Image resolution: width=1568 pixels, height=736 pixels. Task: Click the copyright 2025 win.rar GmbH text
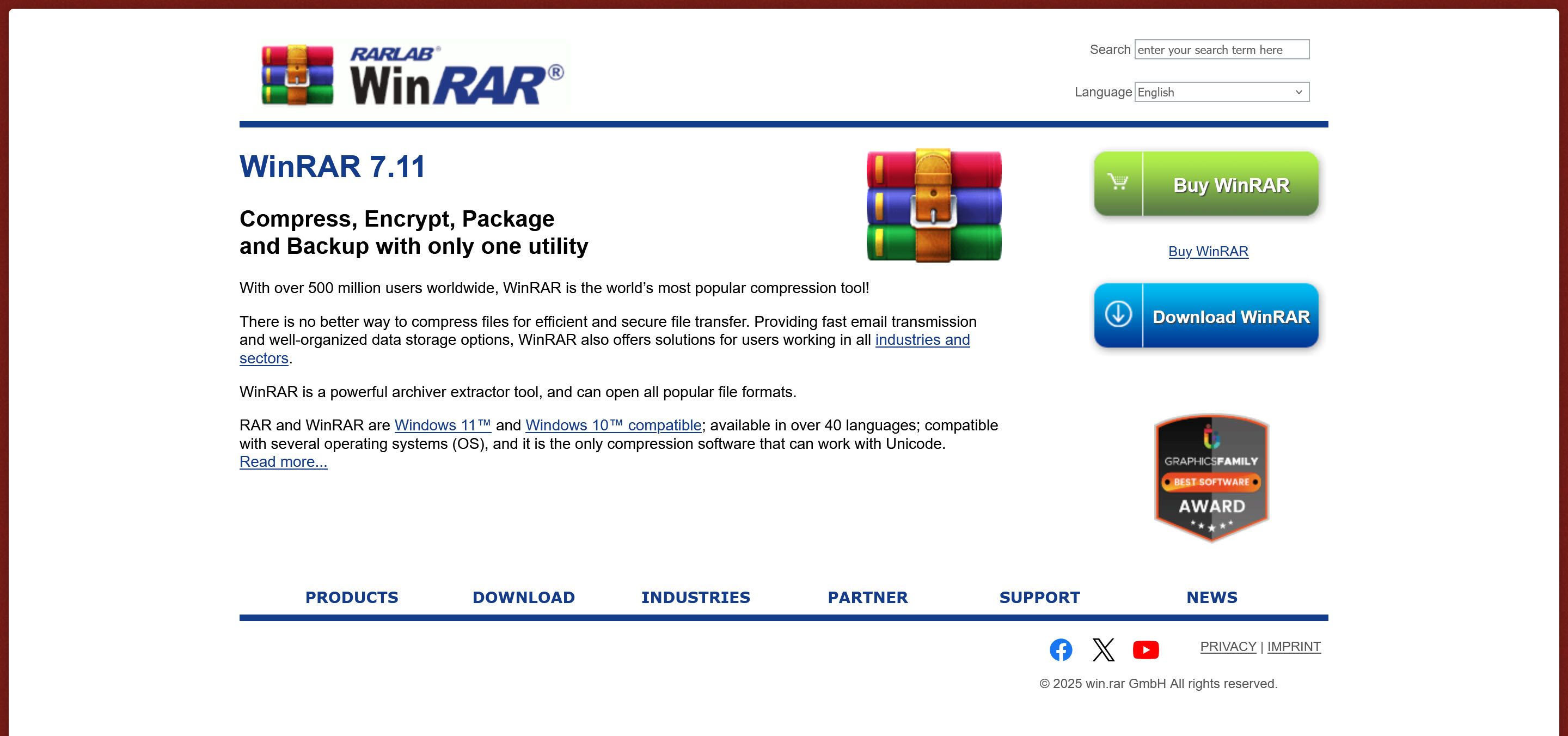1157,684
